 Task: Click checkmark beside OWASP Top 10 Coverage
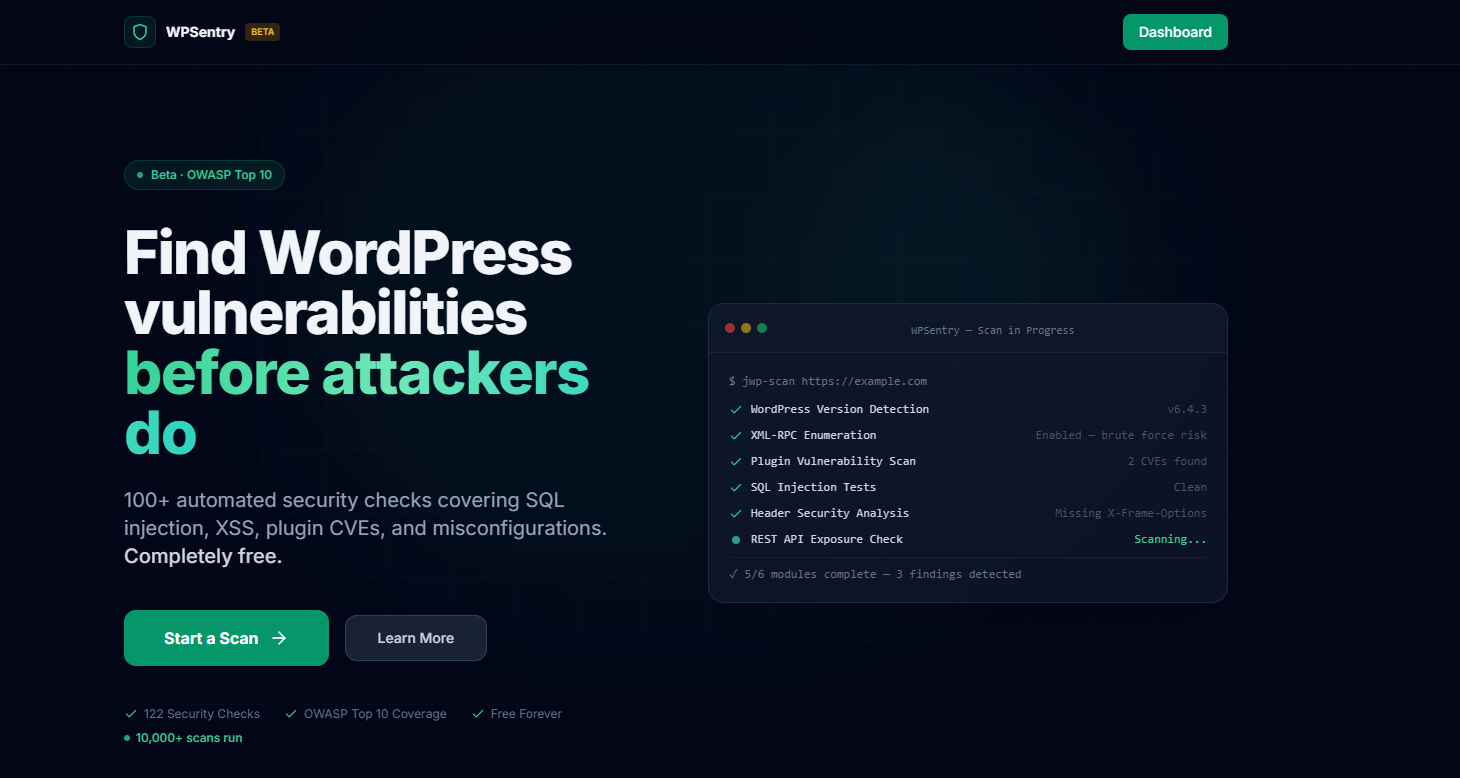pos(290,713)
